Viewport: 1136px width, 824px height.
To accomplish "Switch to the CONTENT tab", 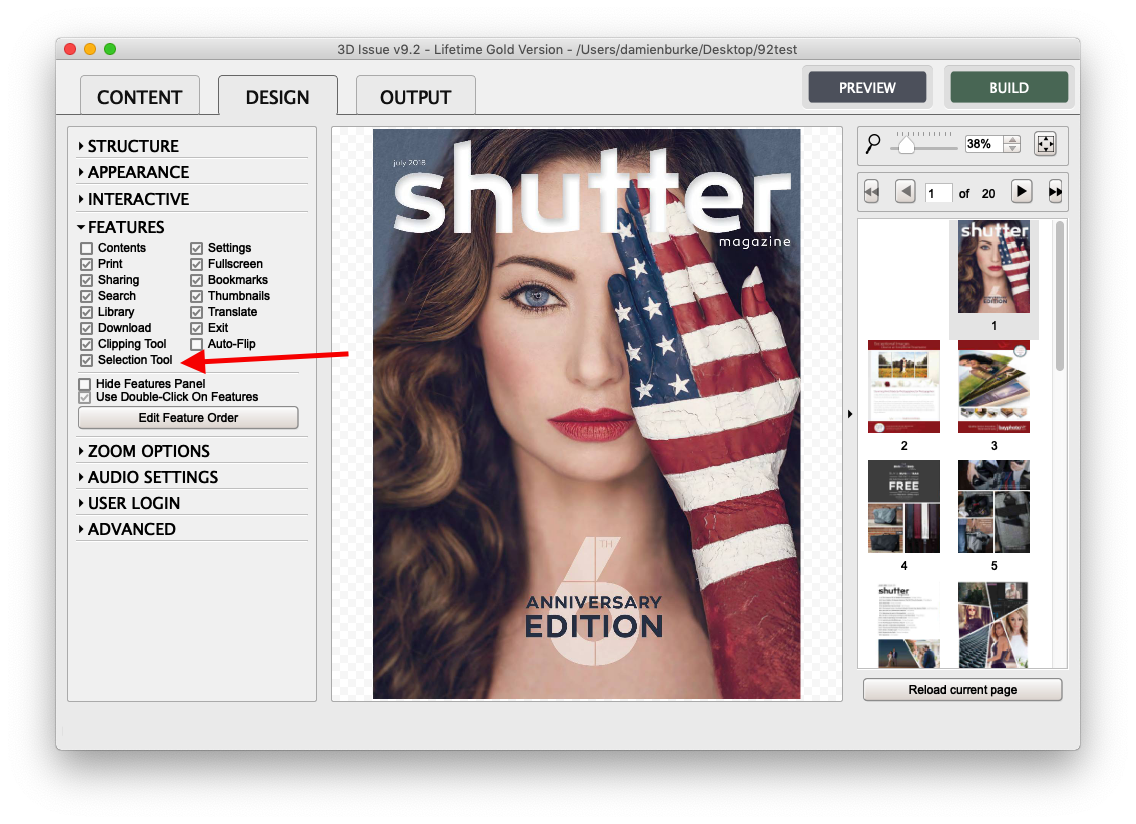I will 139,97.
